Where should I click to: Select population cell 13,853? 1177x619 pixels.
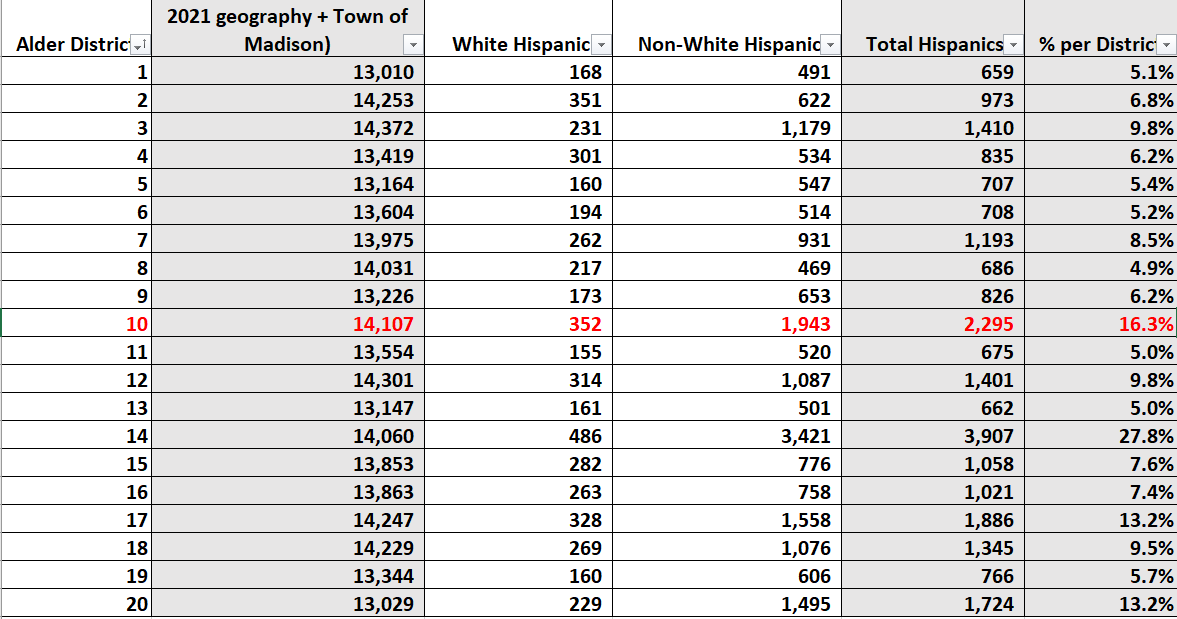[x=288, y=464]
